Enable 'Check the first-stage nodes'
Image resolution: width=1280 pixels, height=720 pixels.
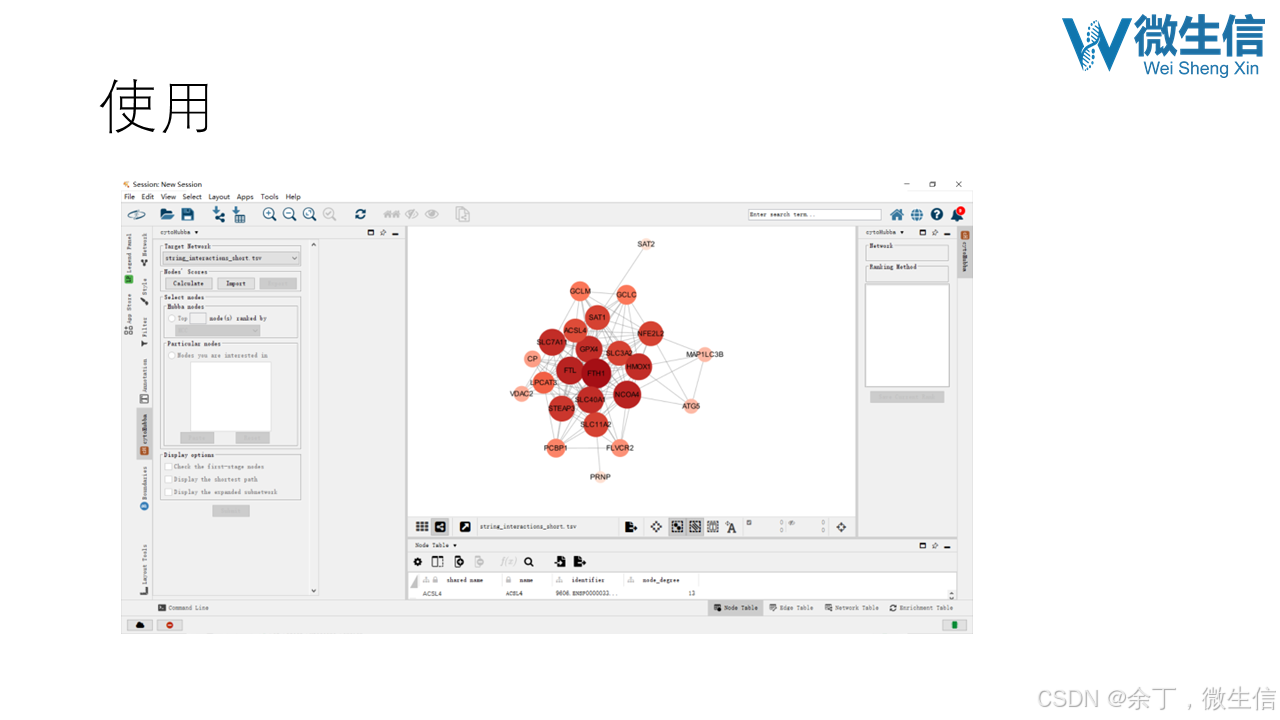(167, 467)
